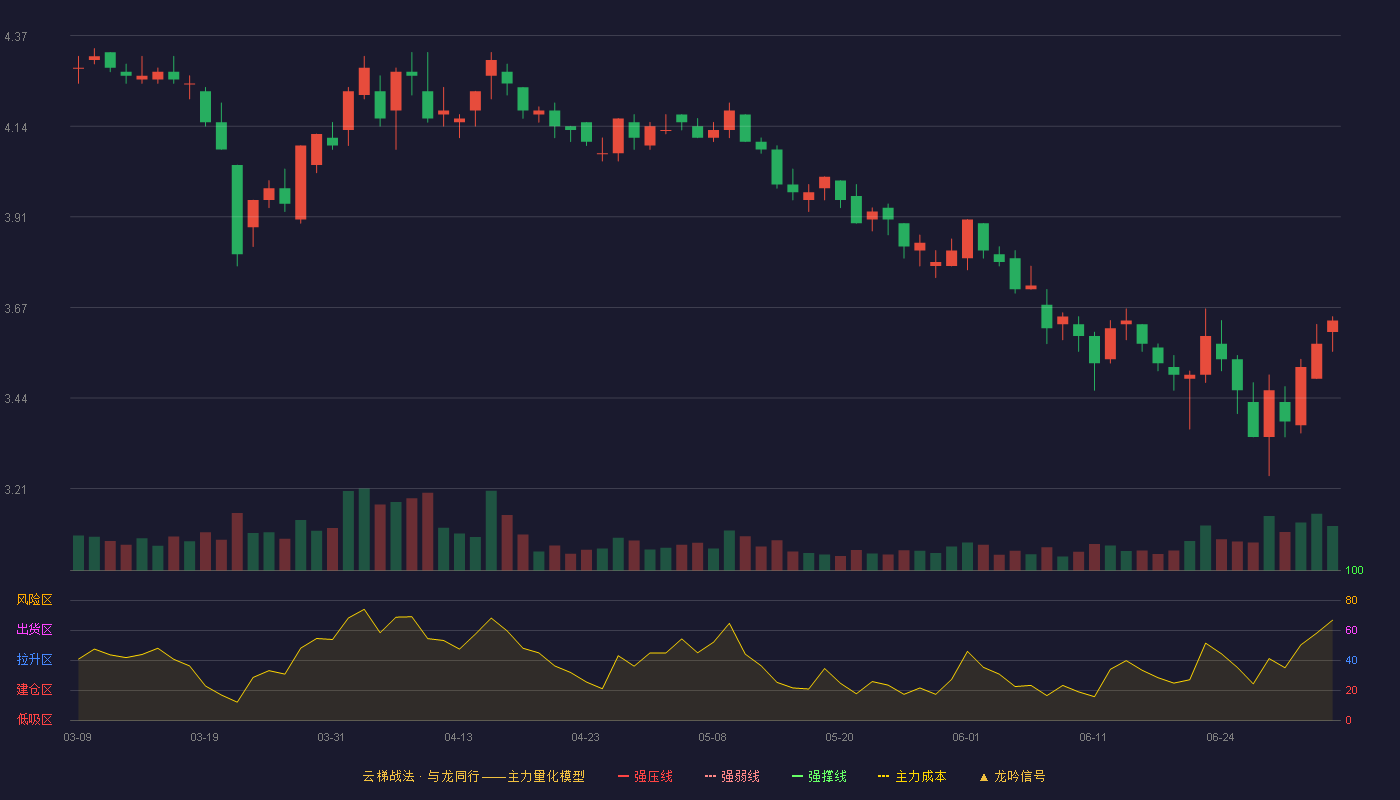Click the red 20 indicator scale value
Screen dimensions: 1400x800
point(1351,690)
